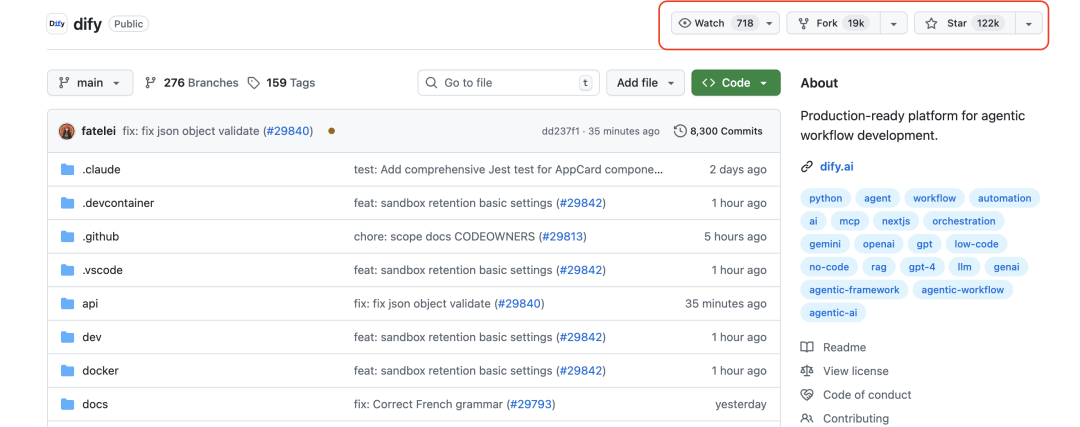Open the green Code dropdown button
This screenshot has width=1080, height=427.
point(736,83)
